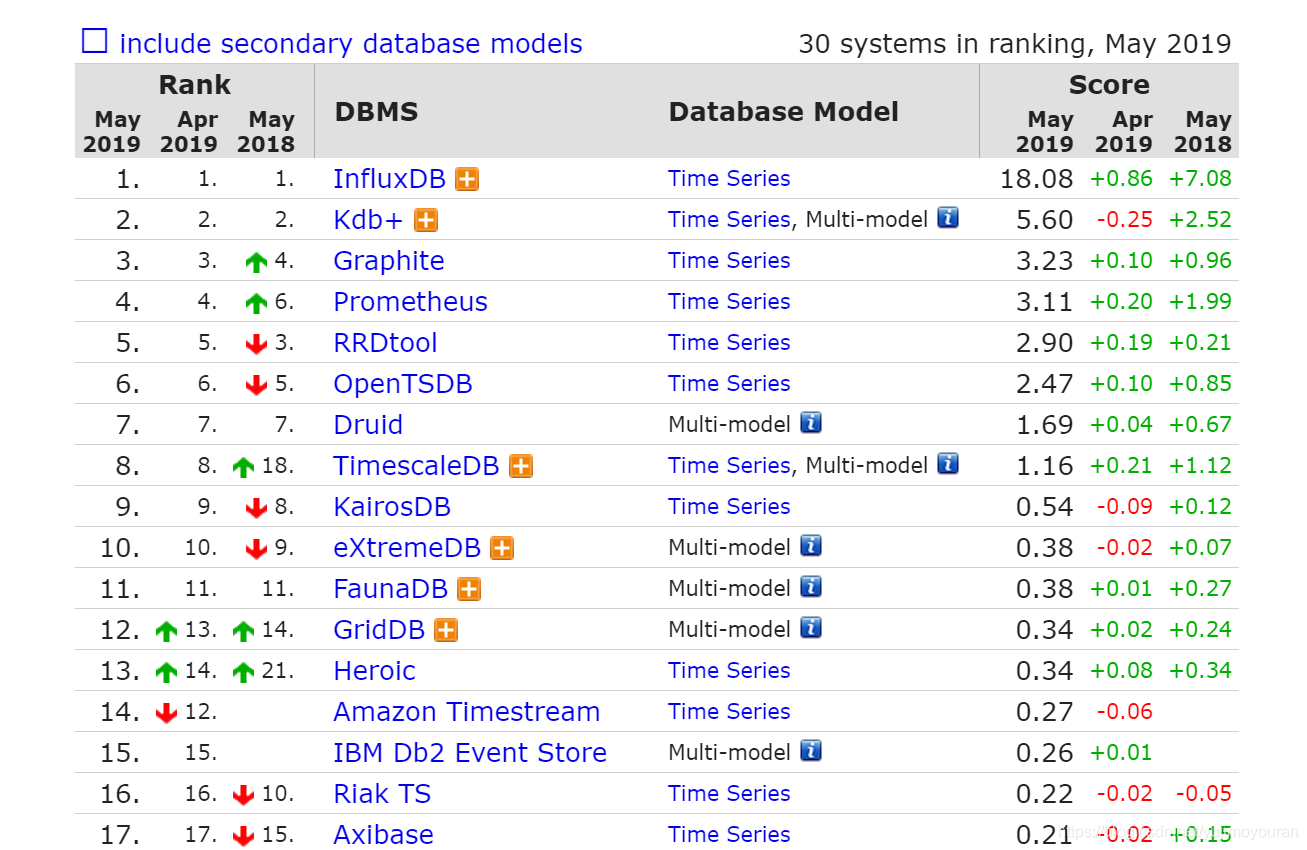Click Time Series link in Graphite row
Viewport: 1307px width, 850px height.
pyautogui.click(x=729, y=261)
